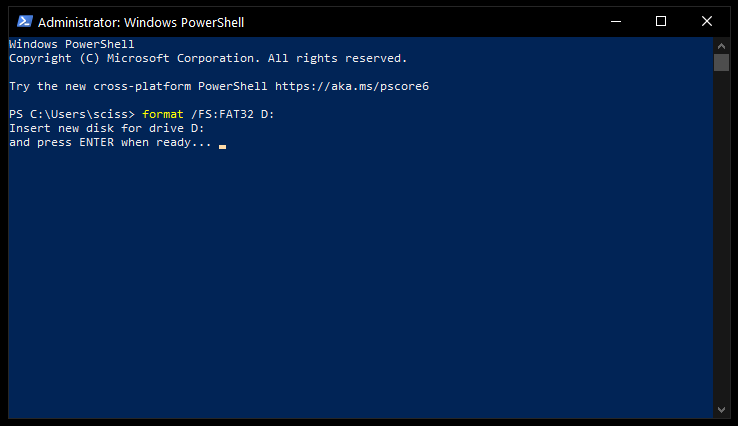Click the scrollbar down arrow
The image size is (738, 426).
tap(721, 410)
